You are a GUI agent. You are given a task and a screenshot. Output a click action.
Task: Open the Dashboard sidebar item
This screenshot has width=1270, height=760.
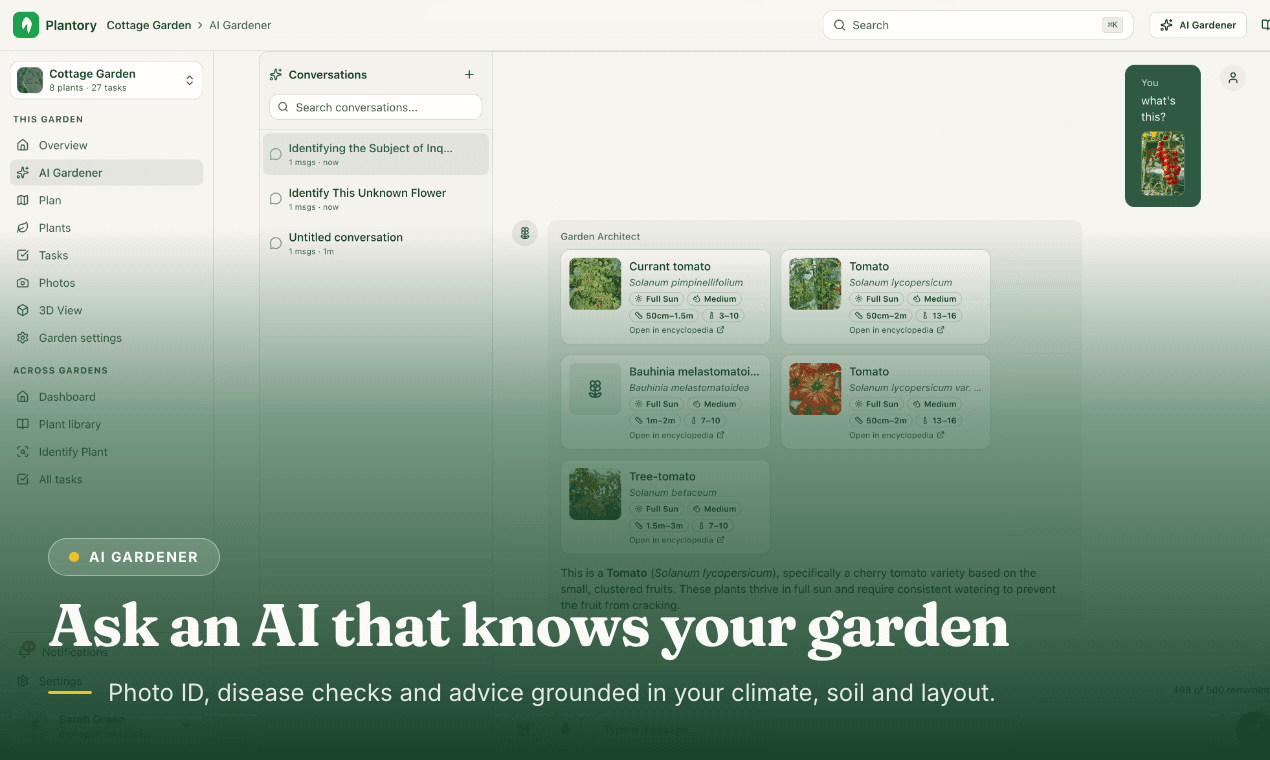point(106,397)
